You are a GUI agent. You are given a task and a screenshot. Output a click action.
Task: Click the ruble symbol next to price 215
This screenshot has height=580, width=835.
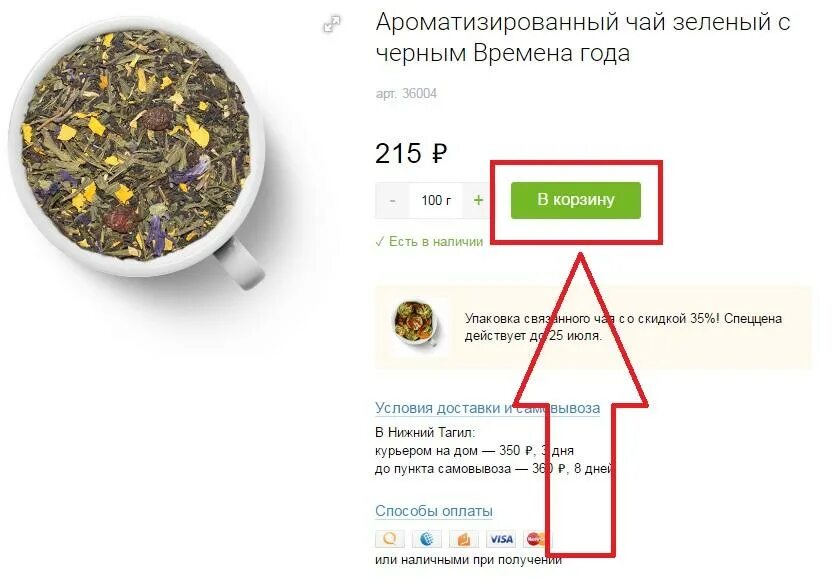click(439, 154)
